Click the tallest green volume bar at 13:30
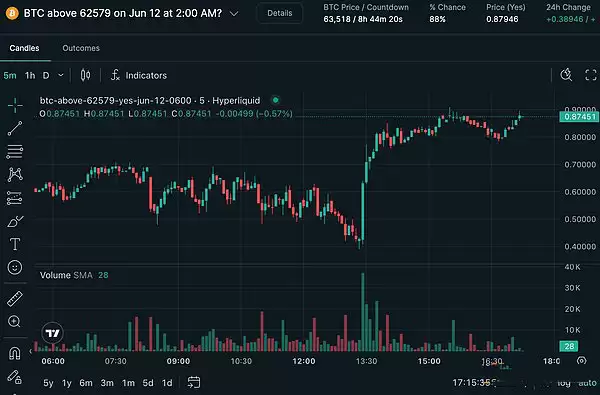 point(363,312)
